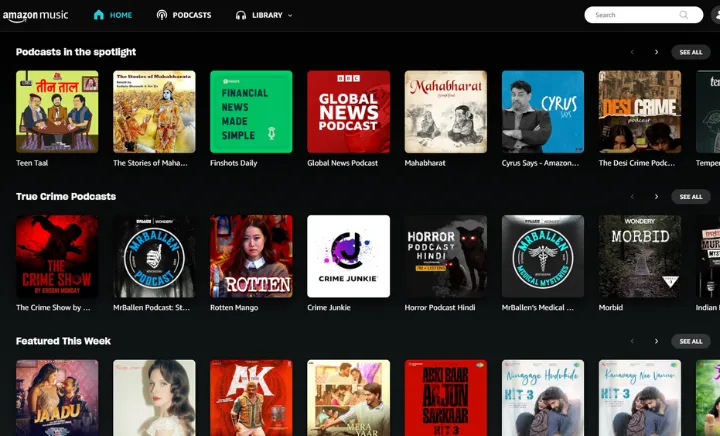The image size is (720, 436).
Task: Open Kanavaay Nee Vannu HIT 3 cover
Action: tap(640, 398)
